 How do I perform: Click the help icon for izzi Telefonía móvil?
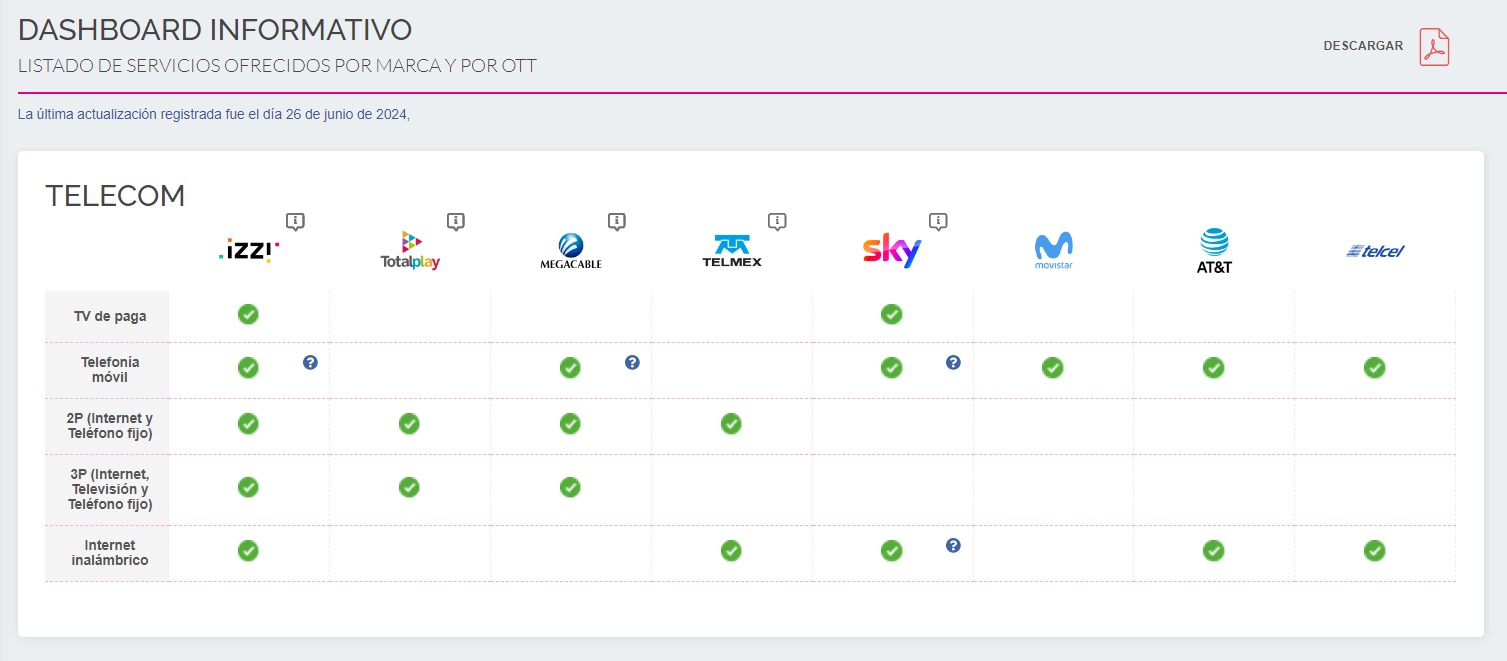point(310,362)
